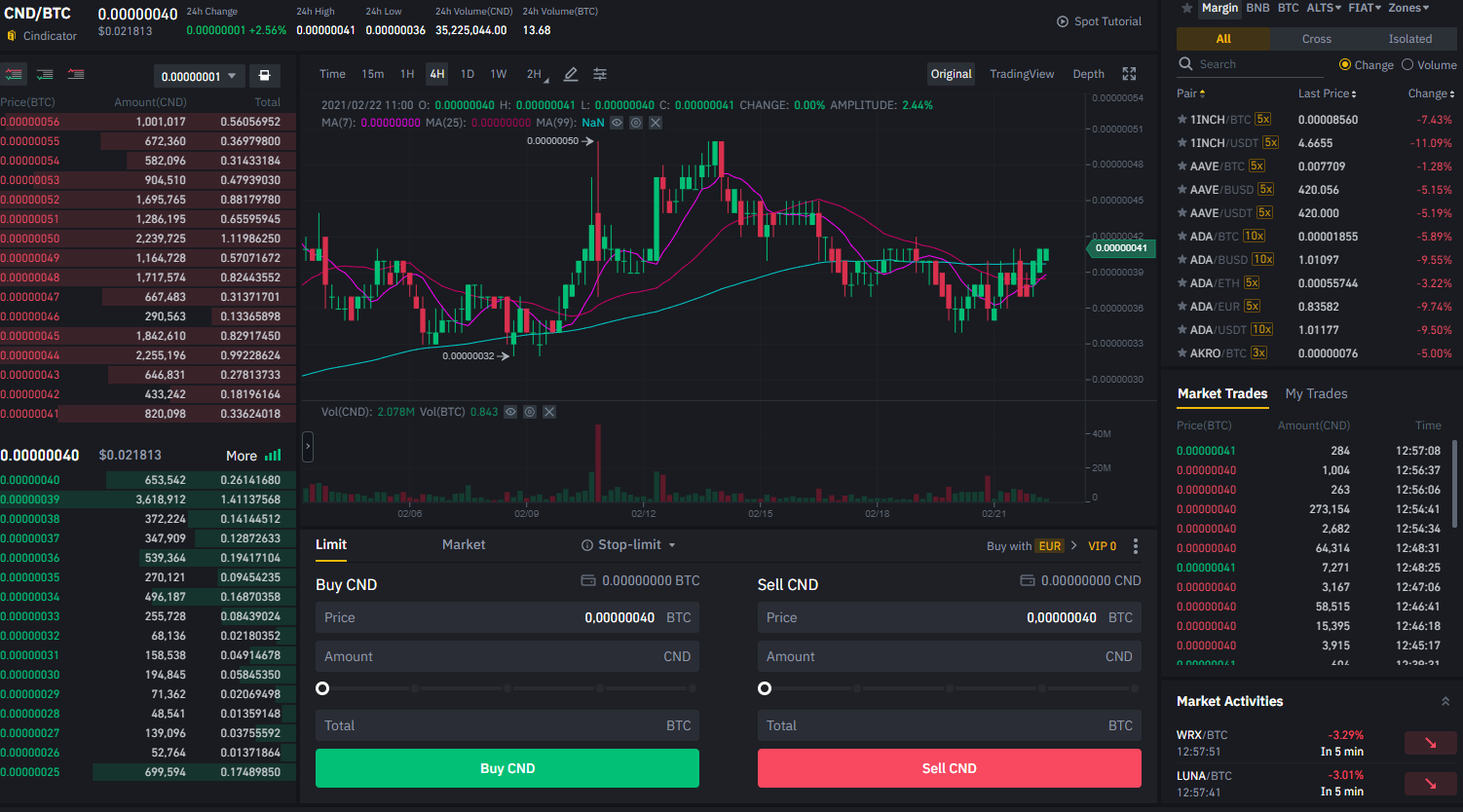This screenshot has width=1463, height=812.
Task: Switch chart to Depth view
Action: pos(1088,74)
